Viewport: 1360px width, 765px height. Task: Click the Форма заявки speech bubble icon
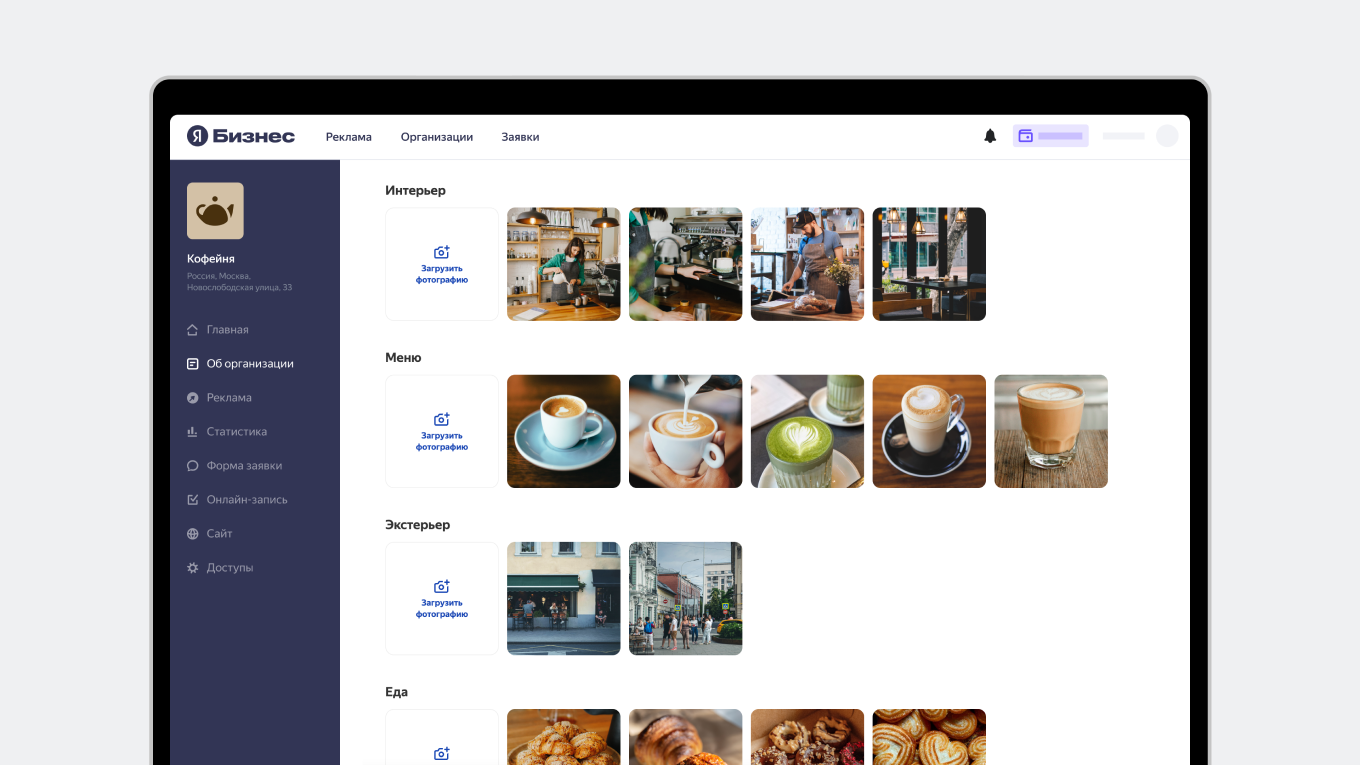point(193,466)
